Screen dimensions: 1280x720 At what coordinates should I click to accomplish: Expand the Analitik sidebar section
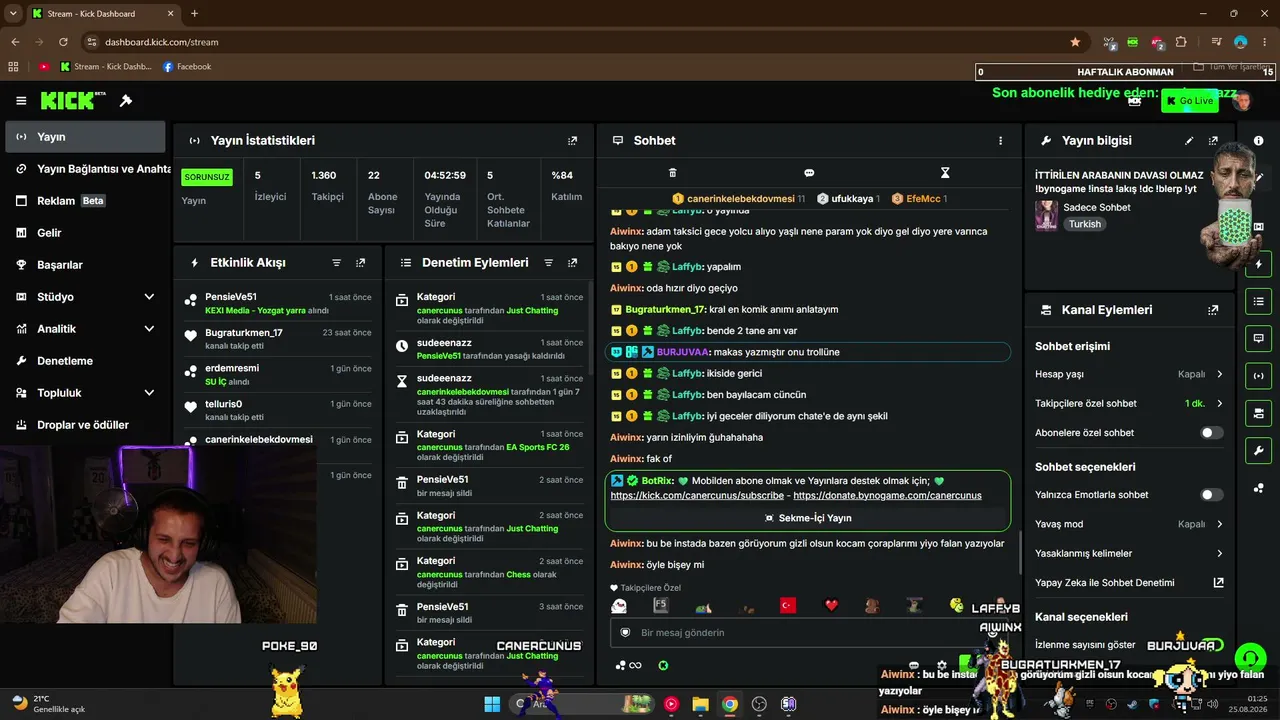[x=149, y=329]
